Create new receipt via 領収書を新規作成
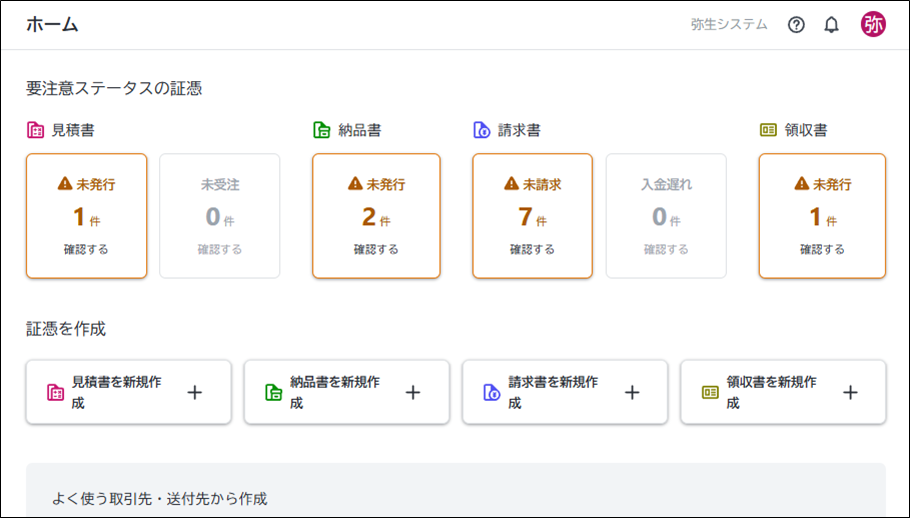Viewport: 910px width, 518px height. pos(783,392)
